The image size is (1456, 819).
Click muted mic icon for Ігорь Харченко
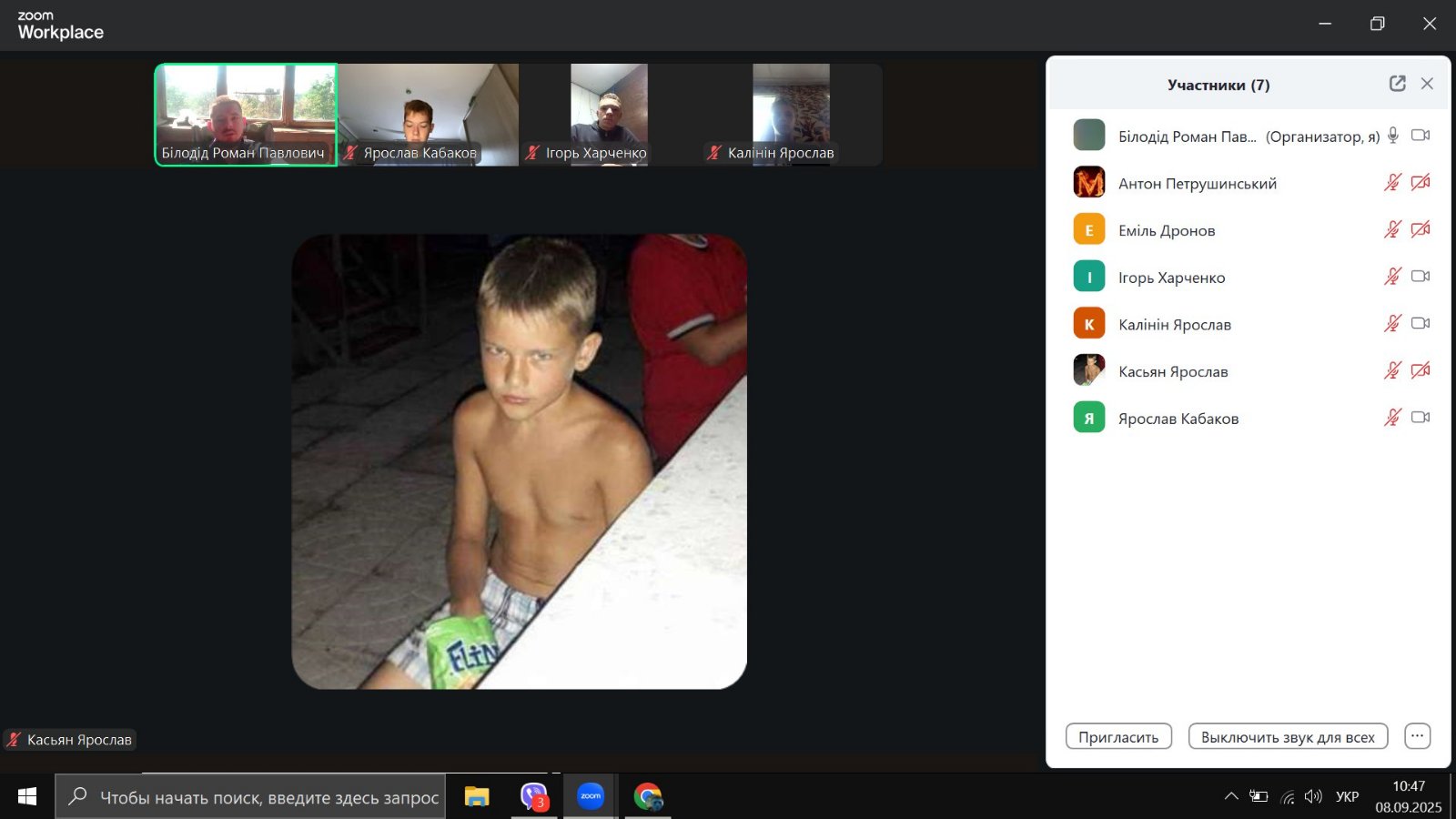[1392, 277]
